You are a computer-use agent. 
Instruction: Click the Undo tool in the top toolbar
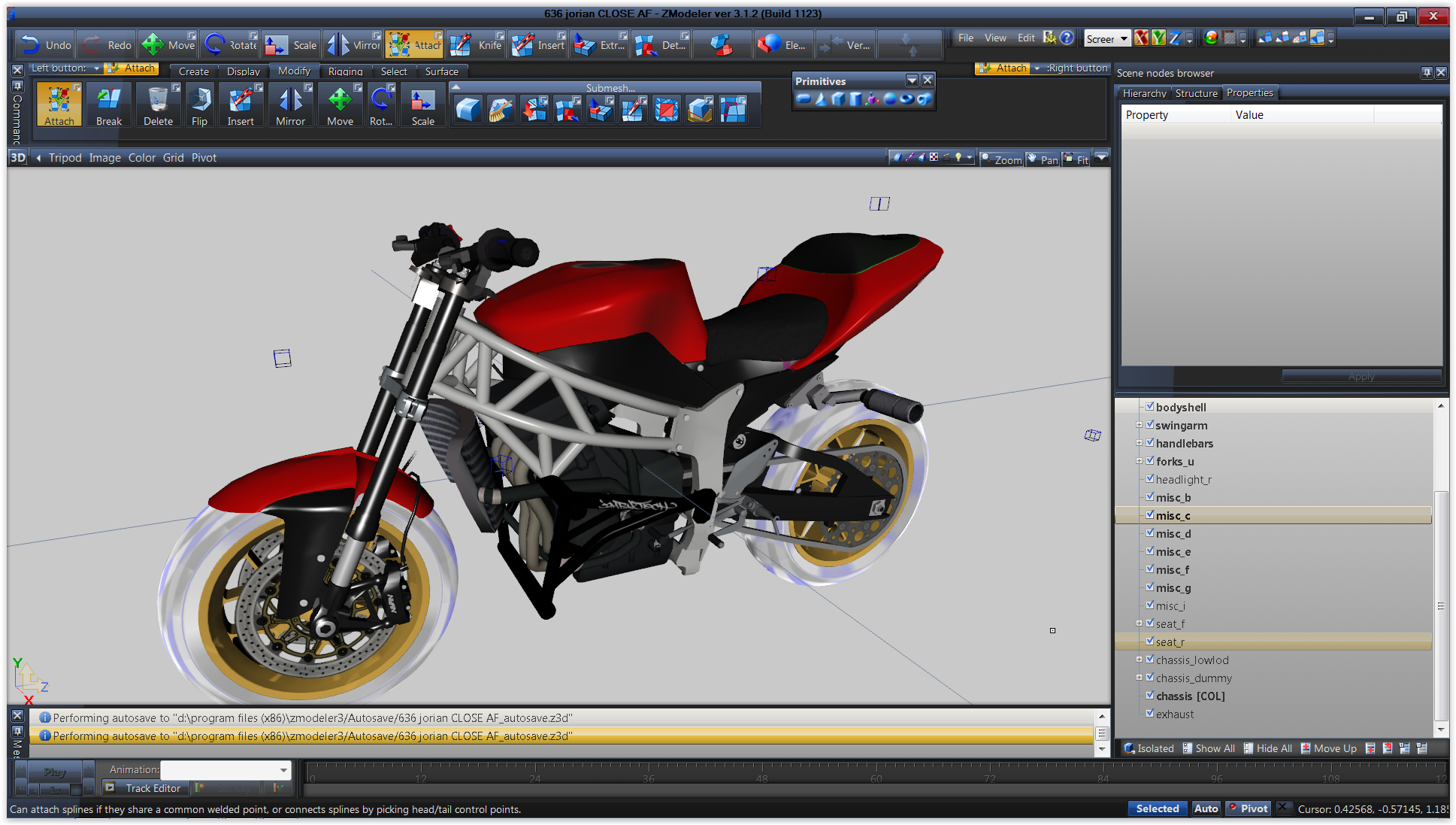(x=45, y=45)
